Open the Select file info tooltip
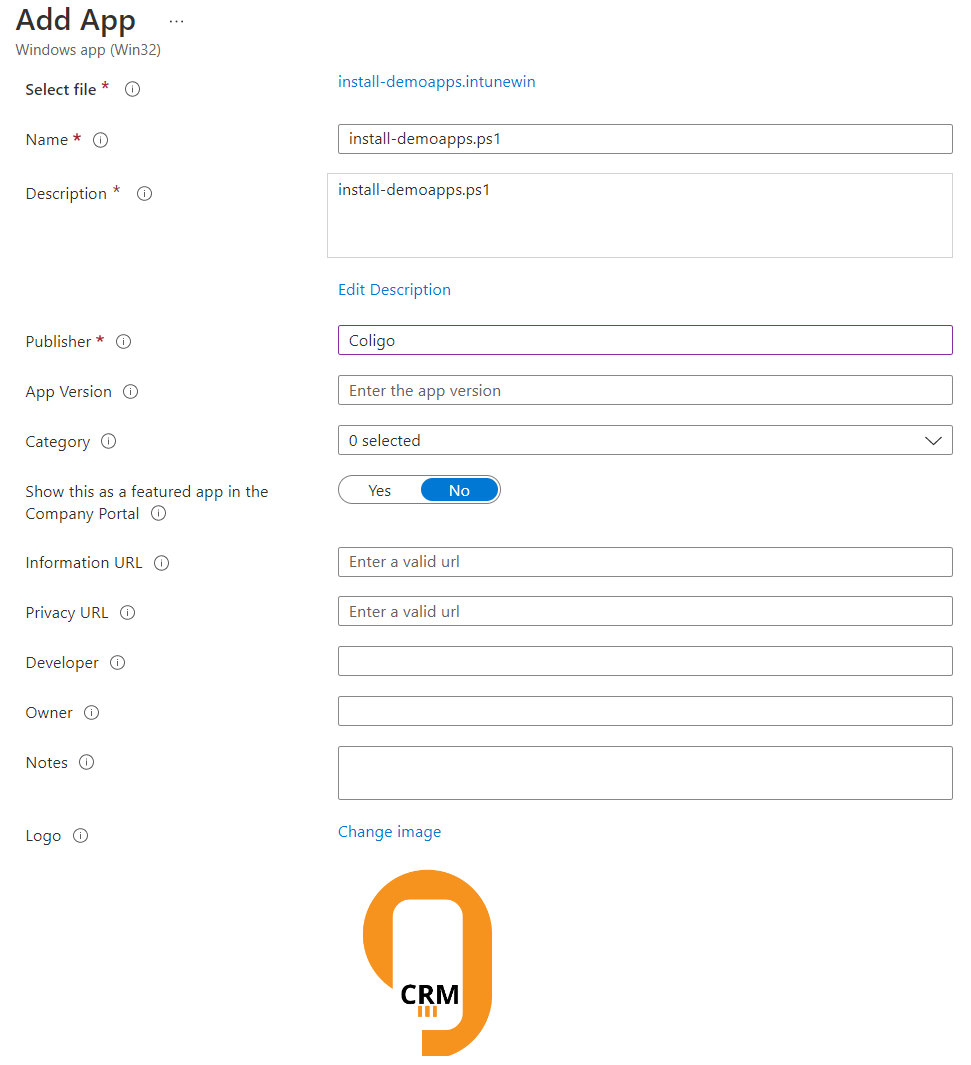The width and height of the screenshot is (971, 1065). click(x=131, y=89)
